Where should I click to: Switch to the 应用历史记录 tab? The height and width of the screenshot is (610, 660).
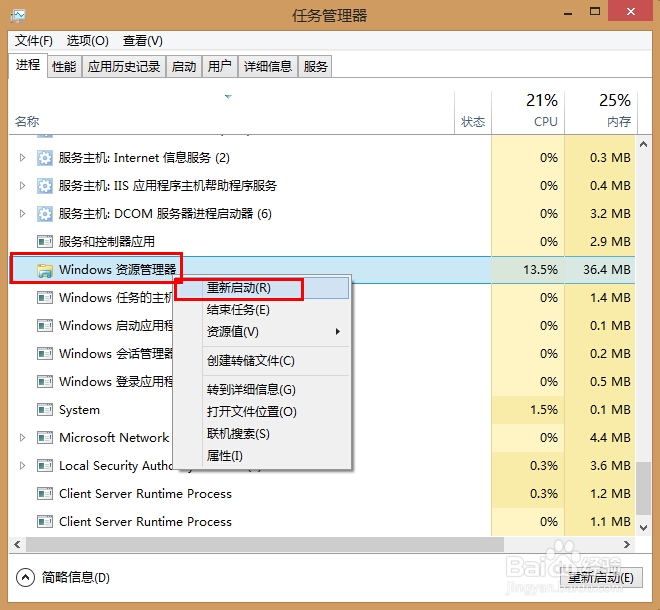pos(124,67)
